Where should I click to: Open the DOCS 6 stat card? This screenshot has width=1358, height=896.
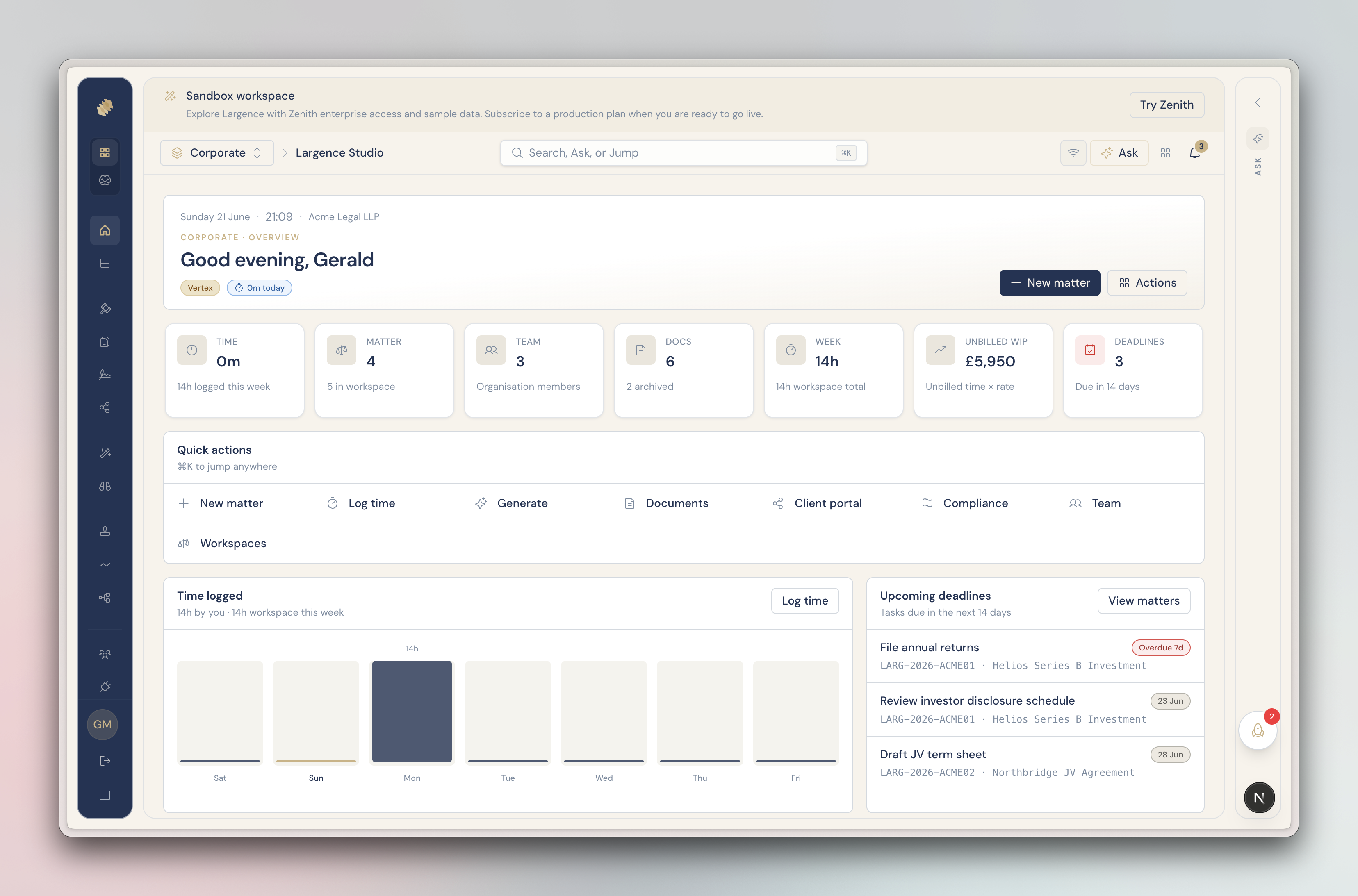pos(684,370)
